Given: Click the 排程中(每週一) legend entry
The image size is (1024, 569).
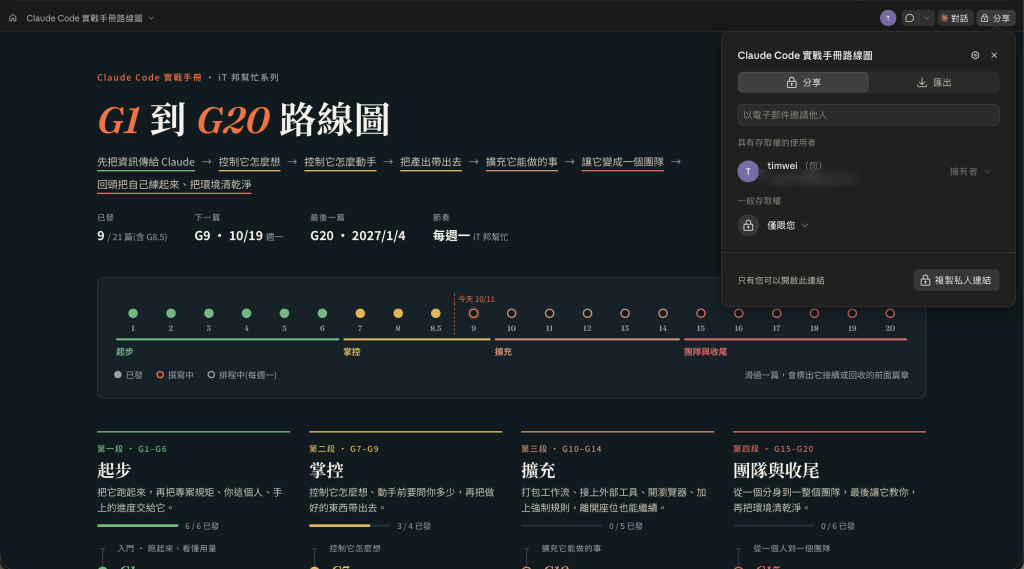Looking at the screenshot, I should (242, 375).
